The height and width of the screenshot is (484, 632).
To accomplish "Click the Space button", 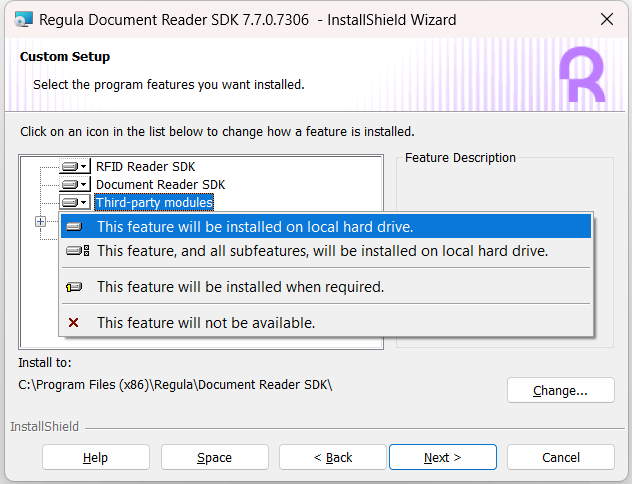I will pos(214,457).
